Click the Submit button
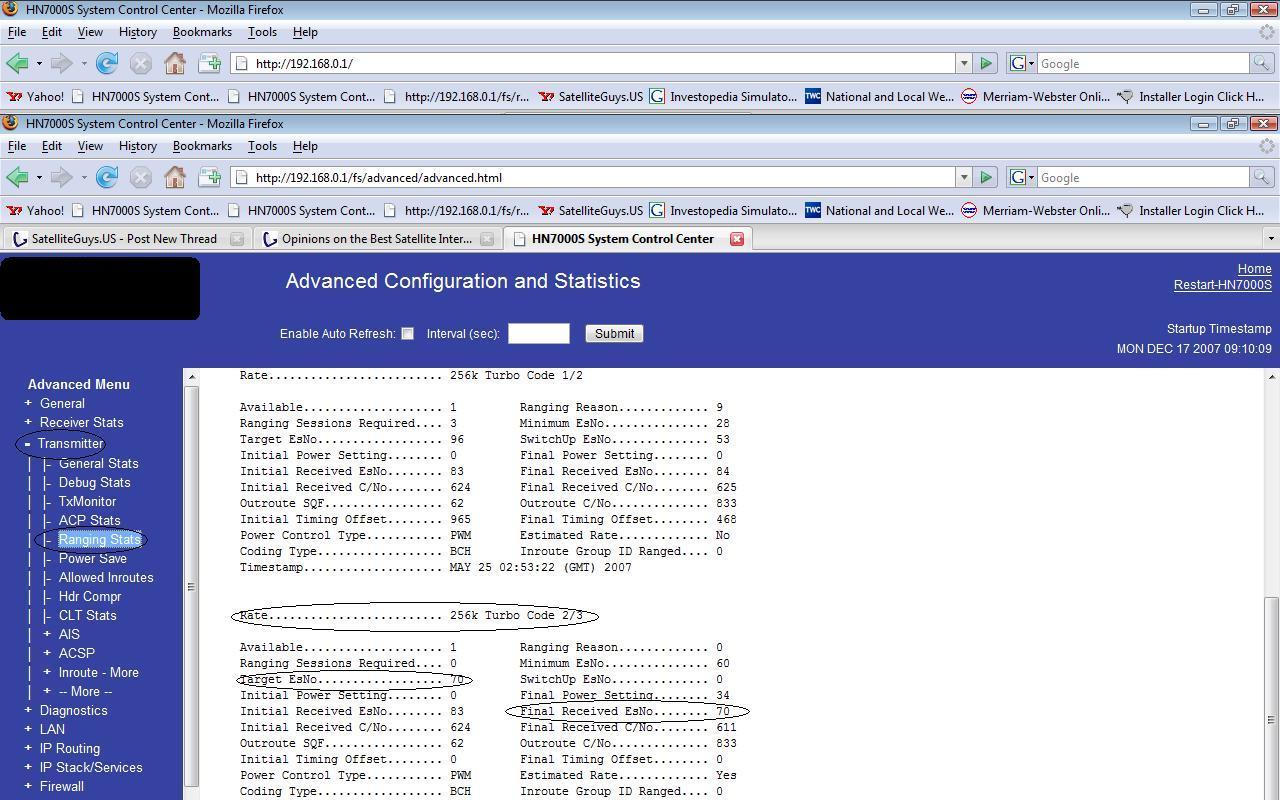The width and height of the screenshot is (1280, 800). [614, 333]
